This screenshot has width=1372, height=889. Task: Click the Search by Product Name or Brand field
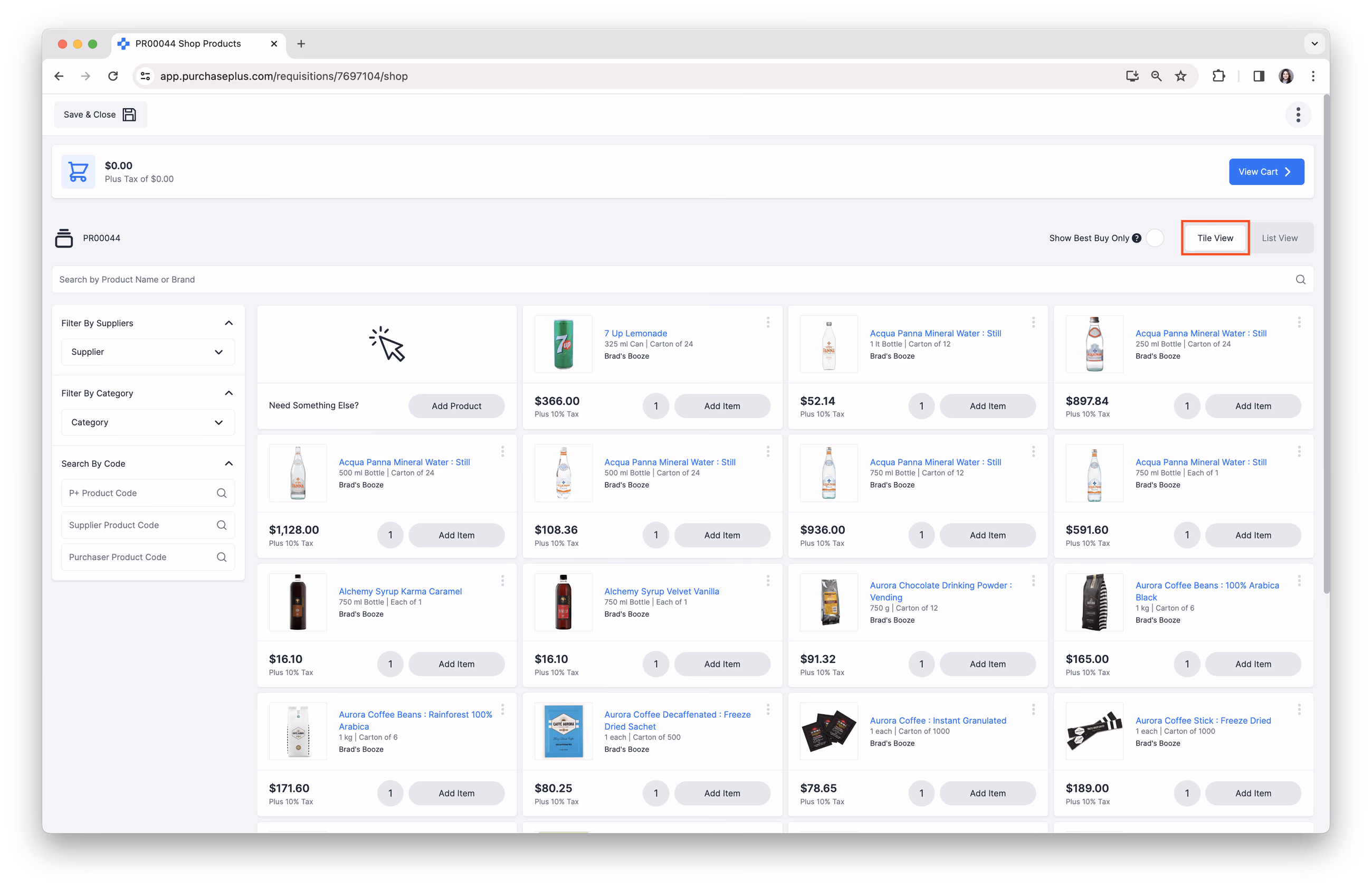[682, 280]
